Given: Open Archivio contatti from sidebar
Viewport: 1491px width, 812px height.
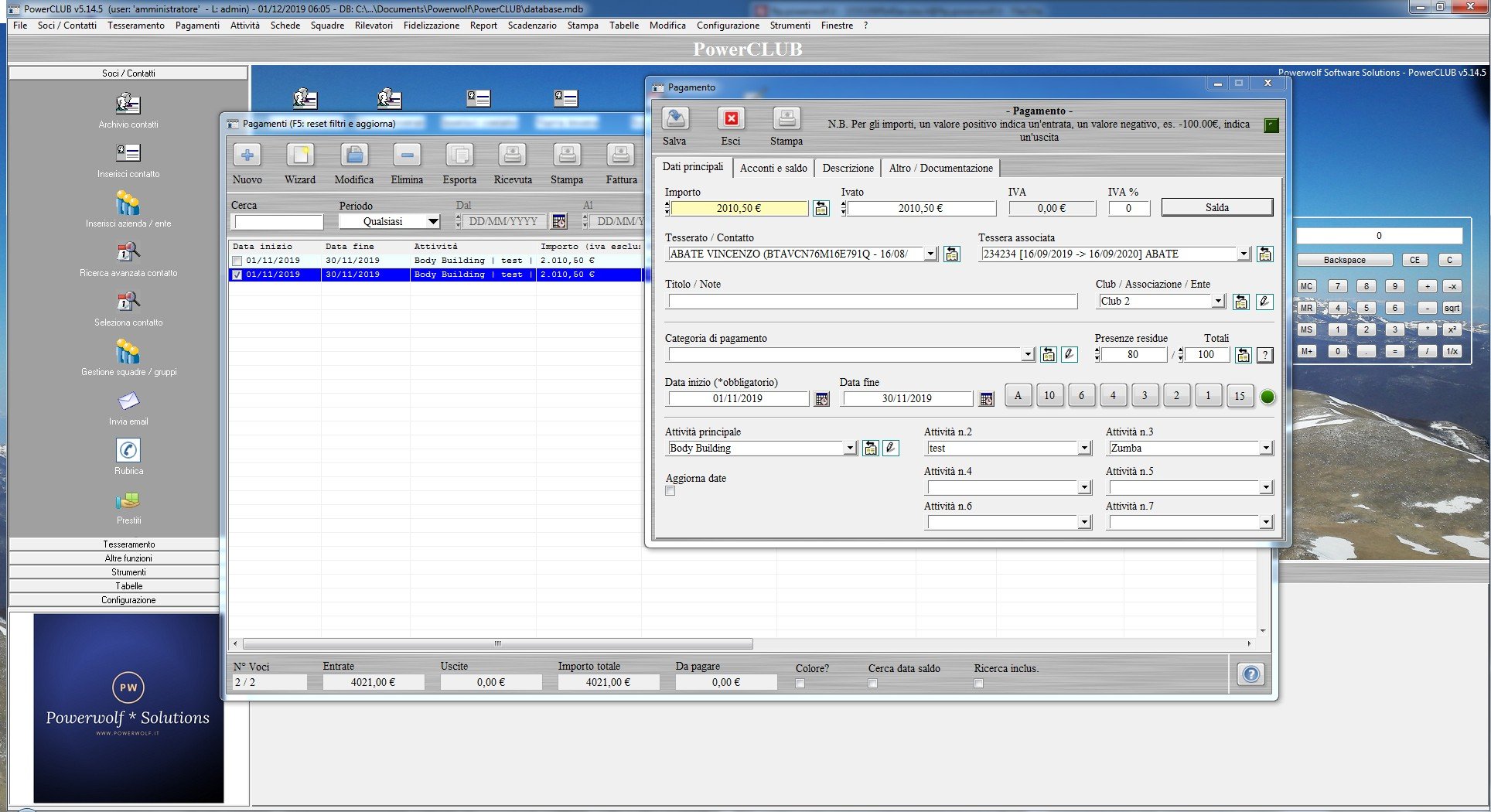Looking at the screenshot, I should click(128, 103).
